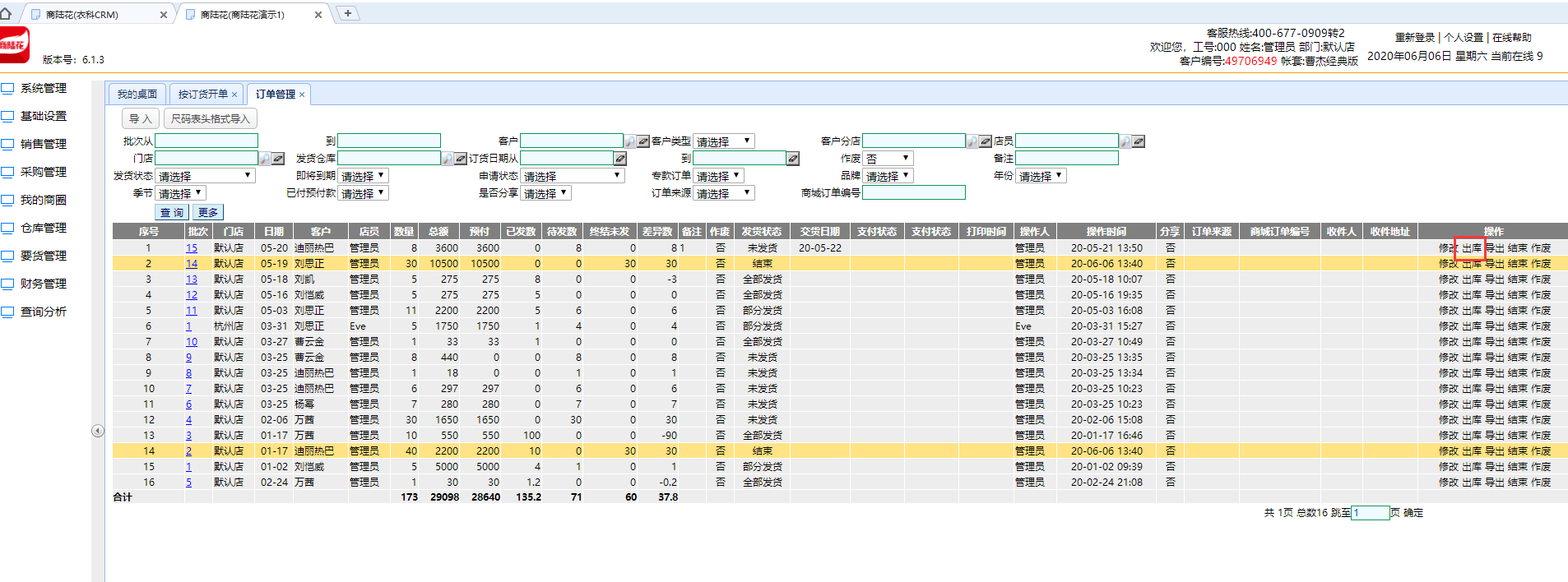The width and height of the screenshot is (1568, 582).
Task: Open batch link 14 in row 2
Action: [x=192, y=263]
